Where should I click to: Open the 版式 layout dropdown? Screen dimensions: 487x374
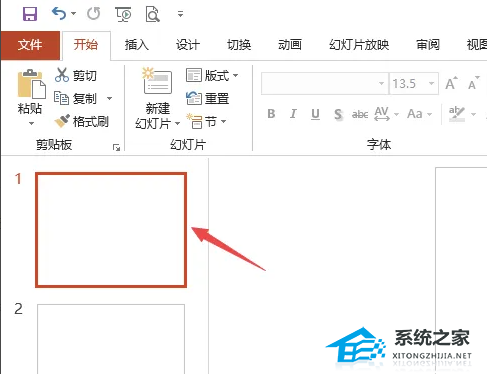click(x=212, y=75)
